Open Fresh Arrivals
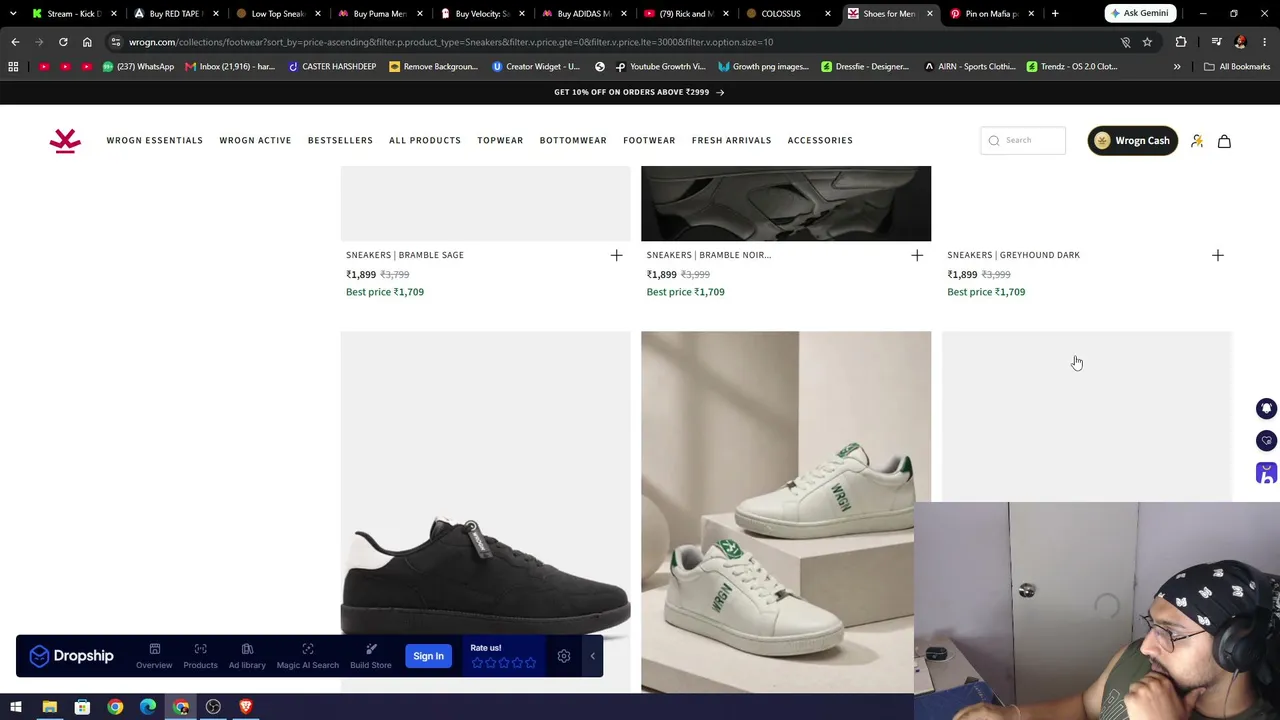 coord(731,140)
